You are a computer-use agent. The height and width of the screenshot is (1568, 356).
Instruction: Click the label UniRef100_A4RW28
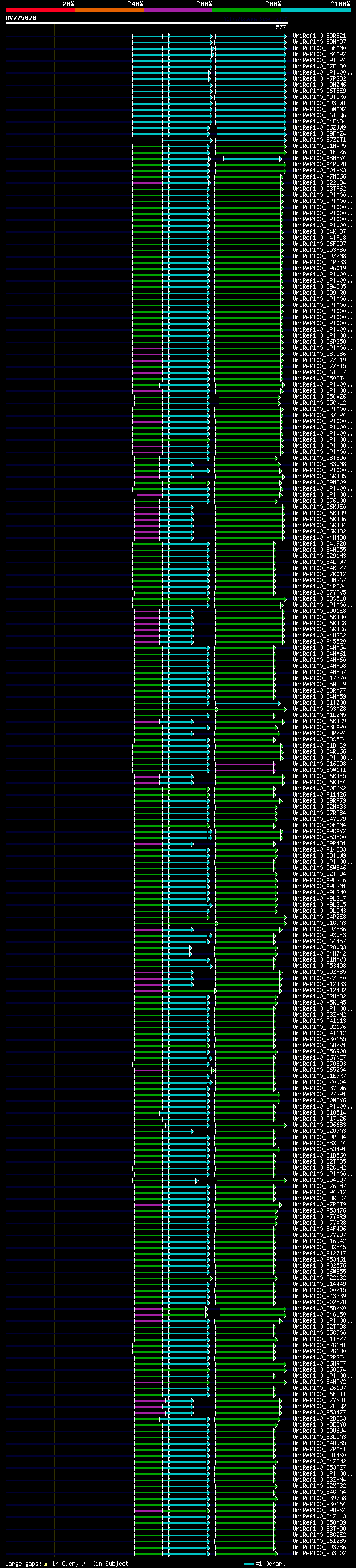click(x=319, y=164)
